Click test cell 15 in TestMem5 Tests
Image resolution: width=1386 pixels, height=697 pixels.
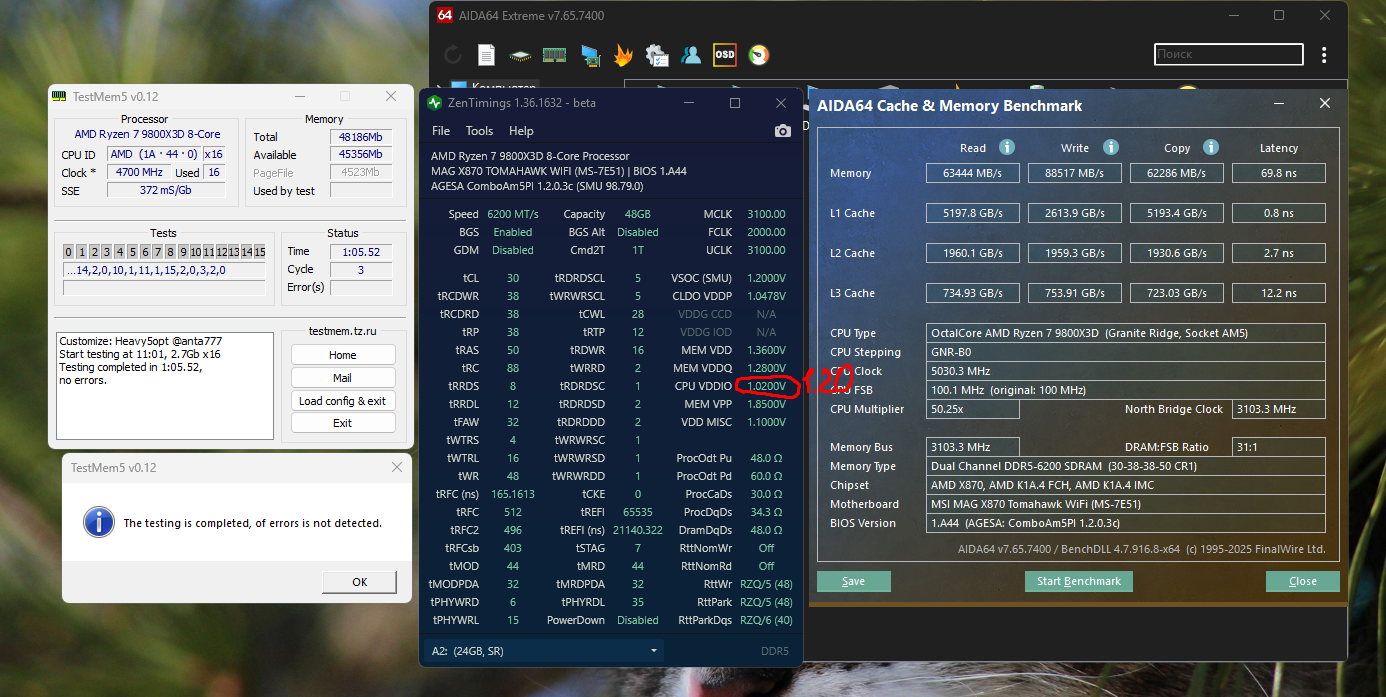click(260, 252)
